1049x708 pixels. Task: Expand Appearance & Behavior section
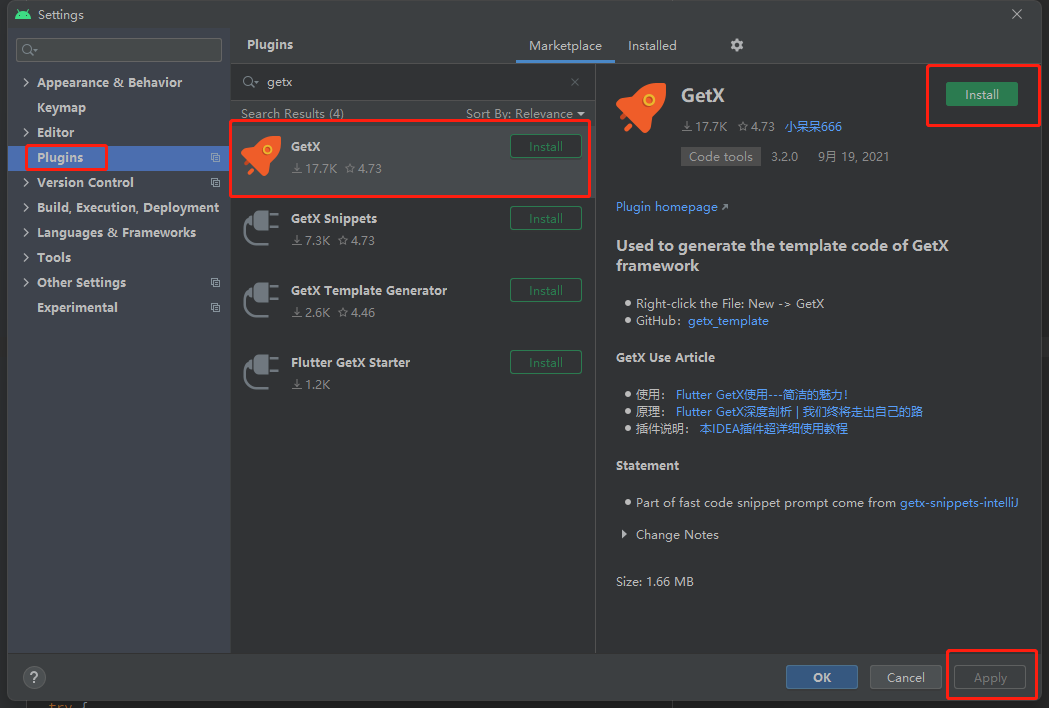tap(26, 82)
